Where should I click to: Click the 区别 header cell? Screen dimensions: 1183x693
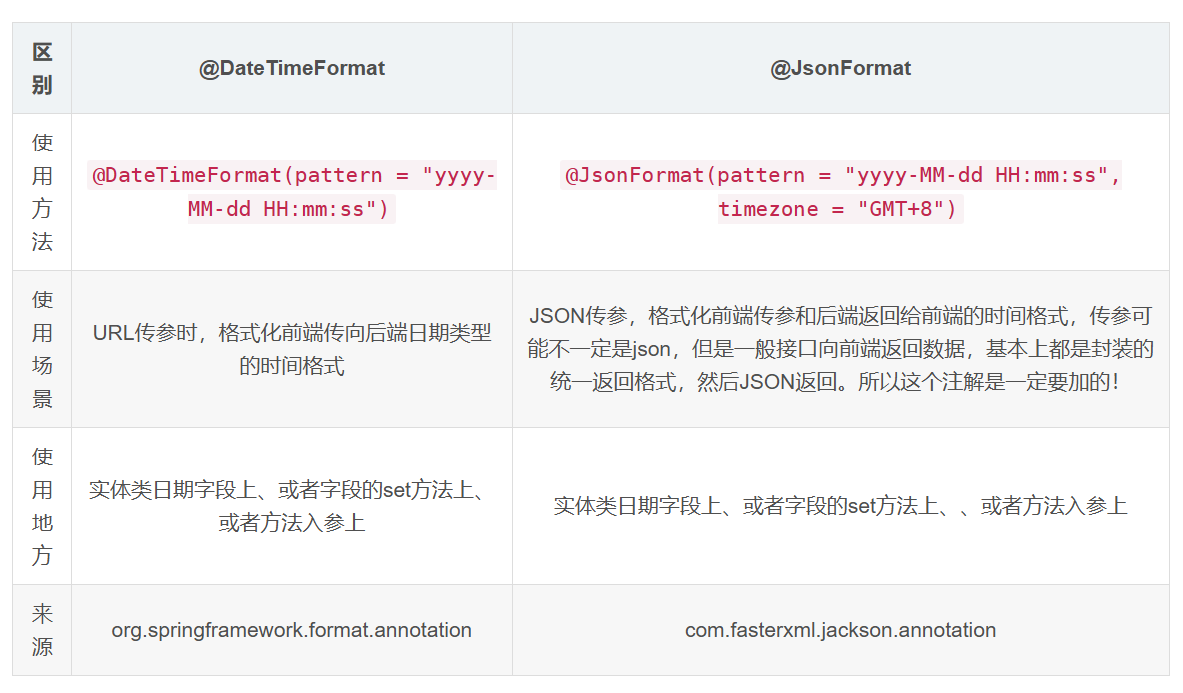(x=42, y=69)
